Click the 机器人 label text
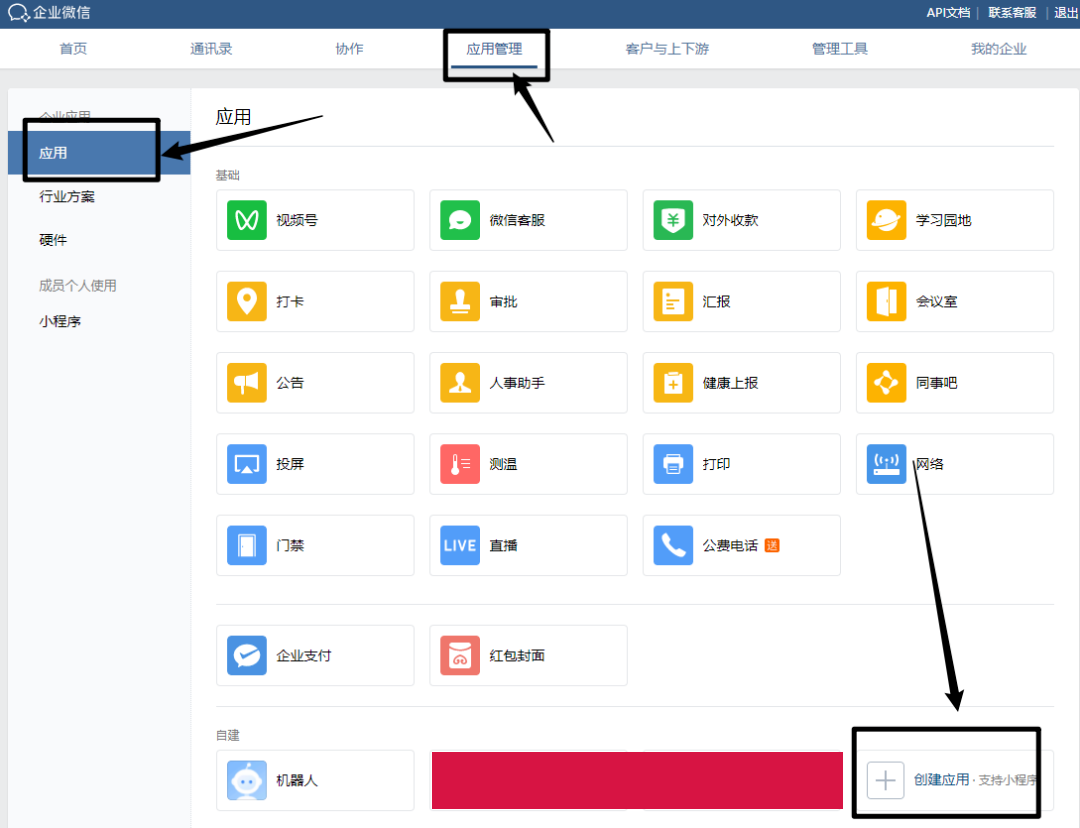The image size is (1080, 828). pos(297,780)
